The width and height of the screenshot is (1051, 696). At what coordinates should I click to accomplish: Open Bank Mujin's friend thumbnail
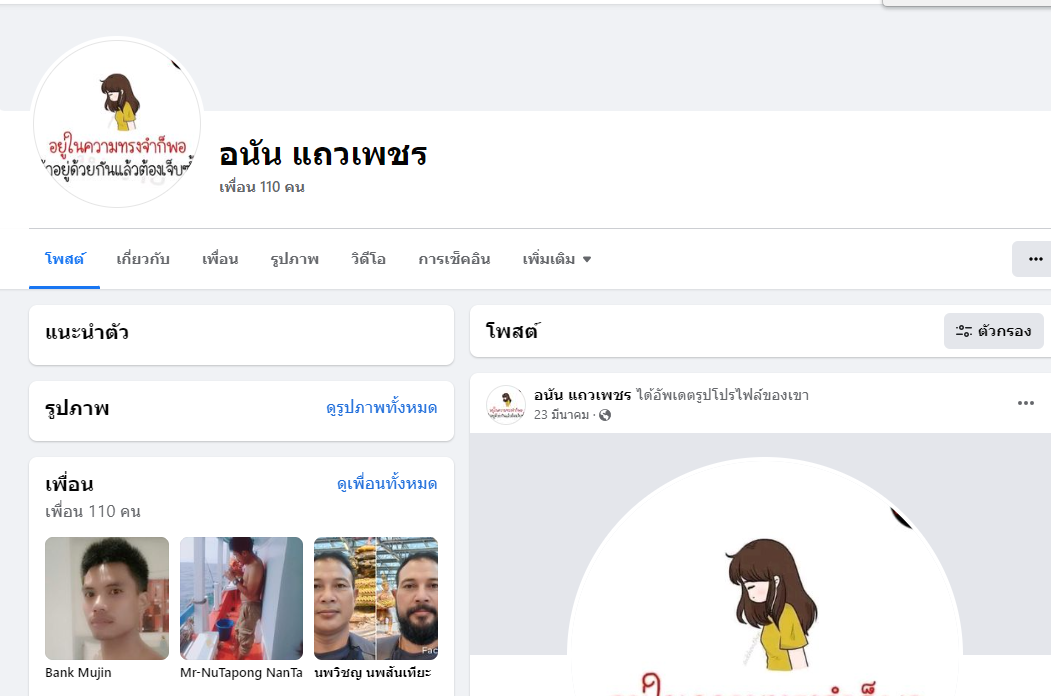pos(107,598)
